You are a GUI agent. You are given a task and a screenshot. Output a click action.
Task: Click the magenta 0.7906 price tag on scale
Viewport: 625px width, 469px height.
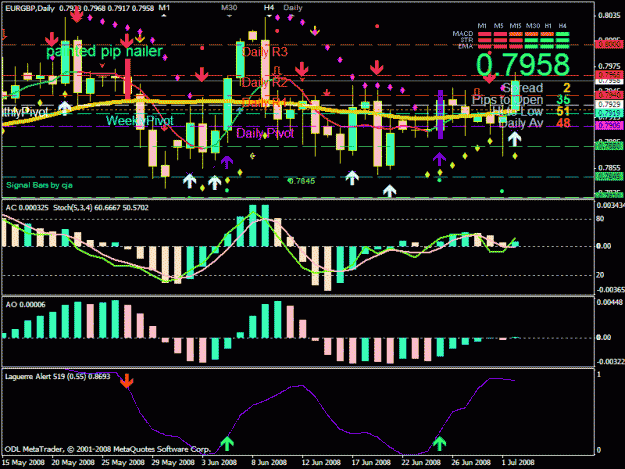[609, 126]
